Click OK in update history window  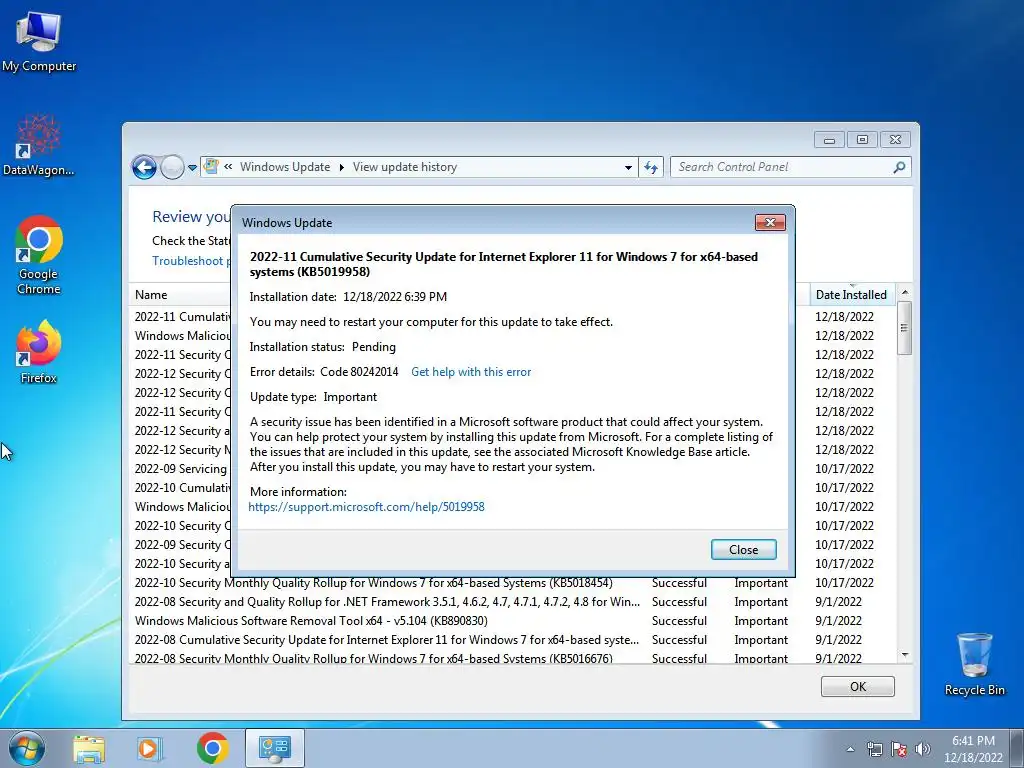pyautogui.click(x=857, y=686)
